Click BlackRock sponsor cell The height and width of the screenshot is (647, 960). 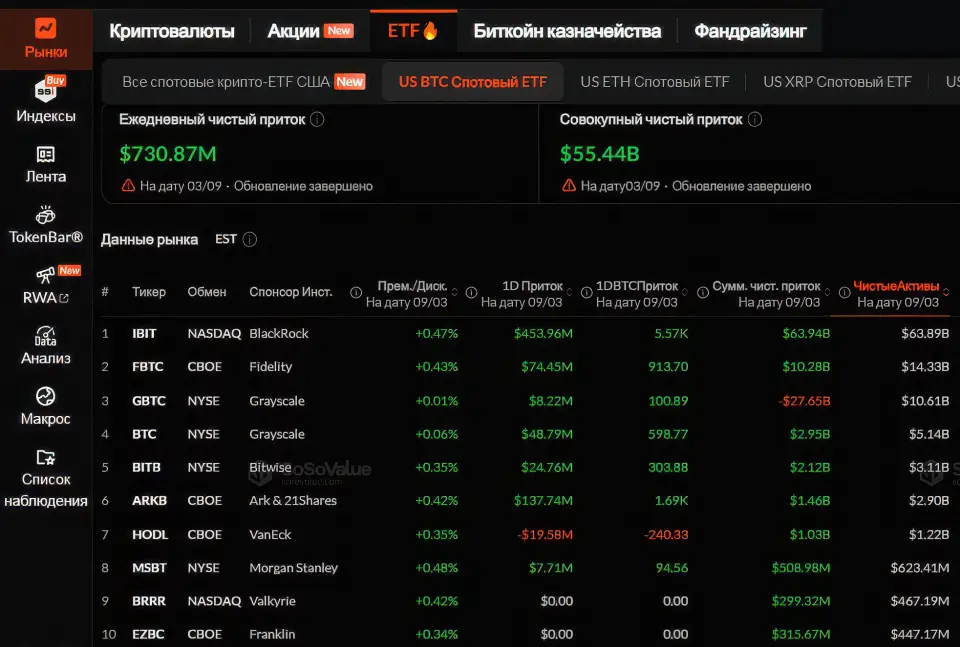click(279, 334)
